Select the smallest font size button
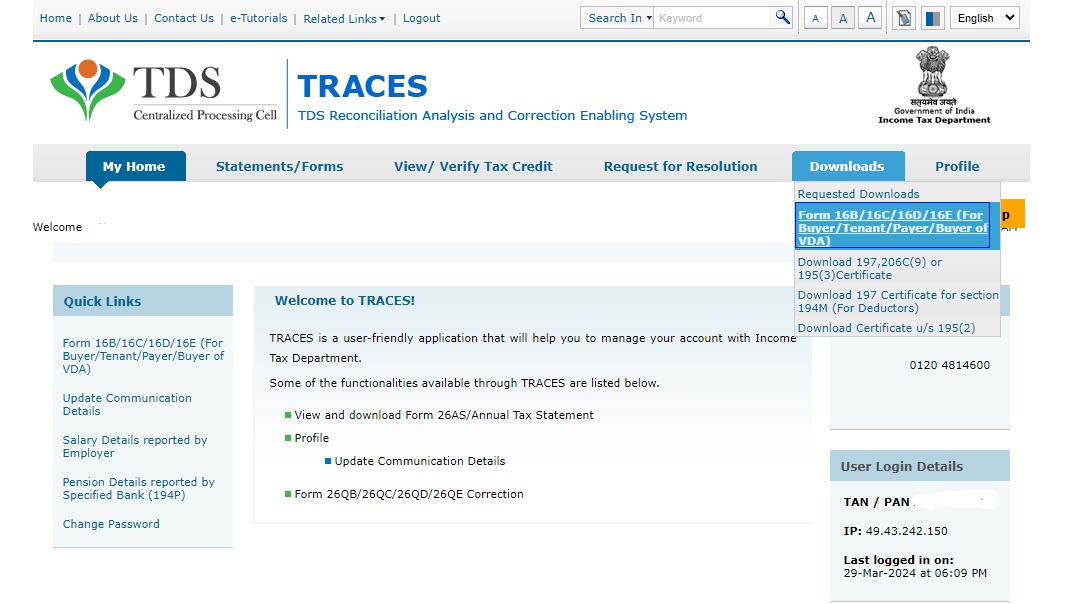Viewport: 1077px width, 604px height. 815,18
